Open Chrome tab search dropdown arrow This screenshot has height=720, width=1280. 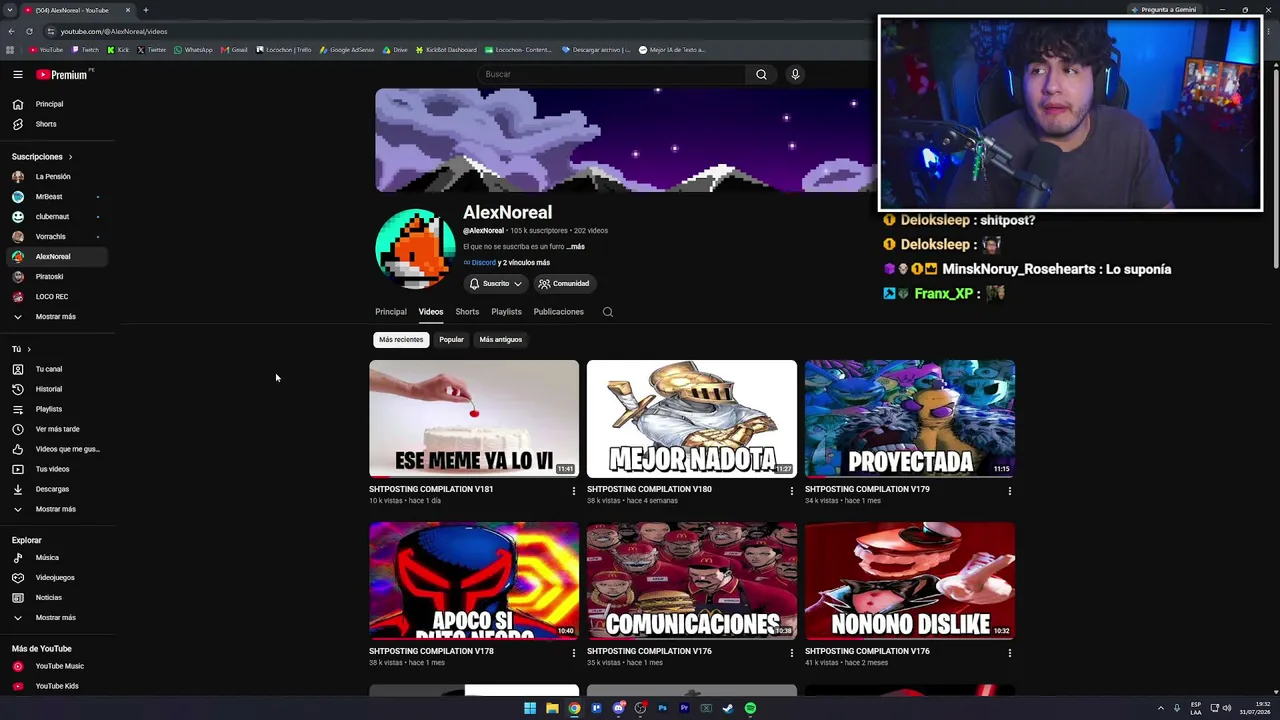(x=9, y=10)
